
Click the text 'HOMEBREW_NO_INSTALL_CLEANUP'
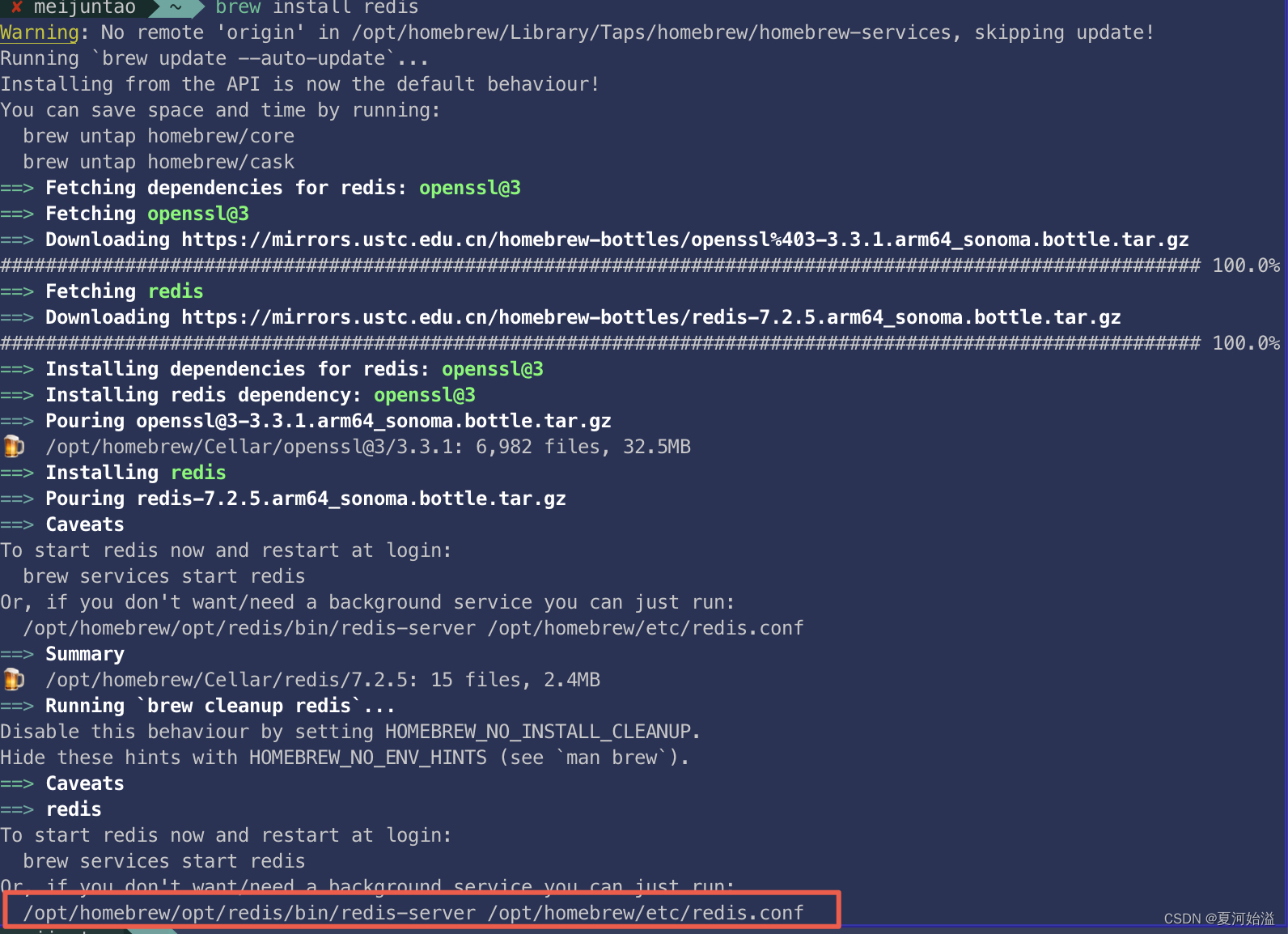[538, 732]
